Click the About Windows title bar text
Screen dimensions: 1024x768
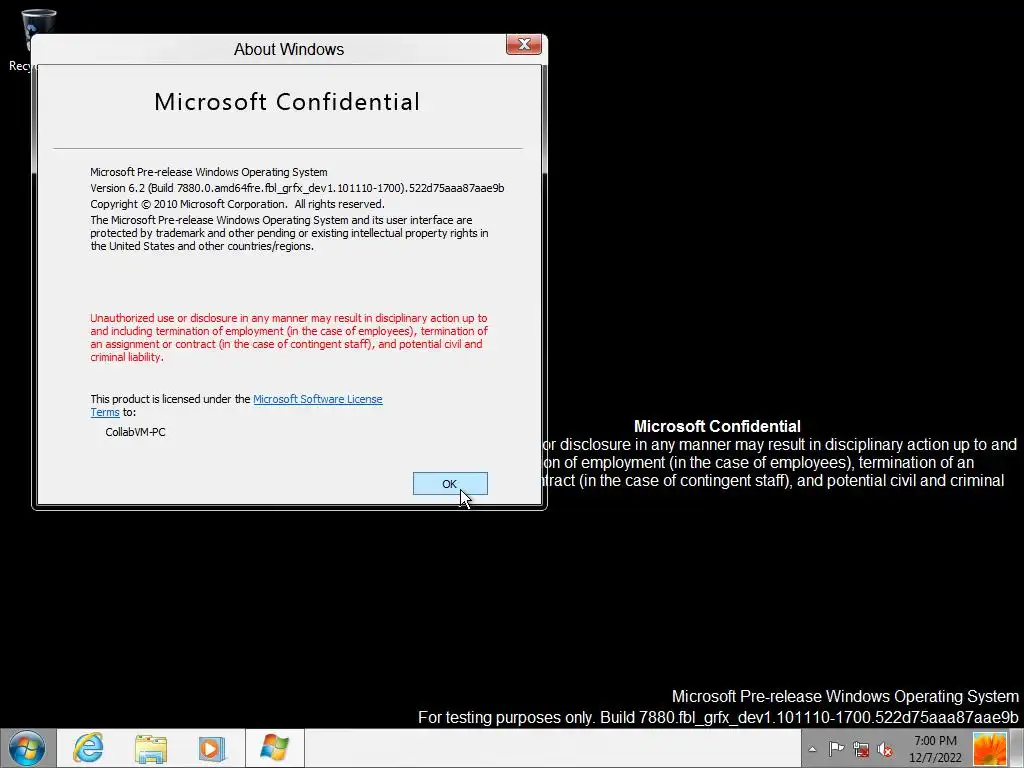pos(289,50)
